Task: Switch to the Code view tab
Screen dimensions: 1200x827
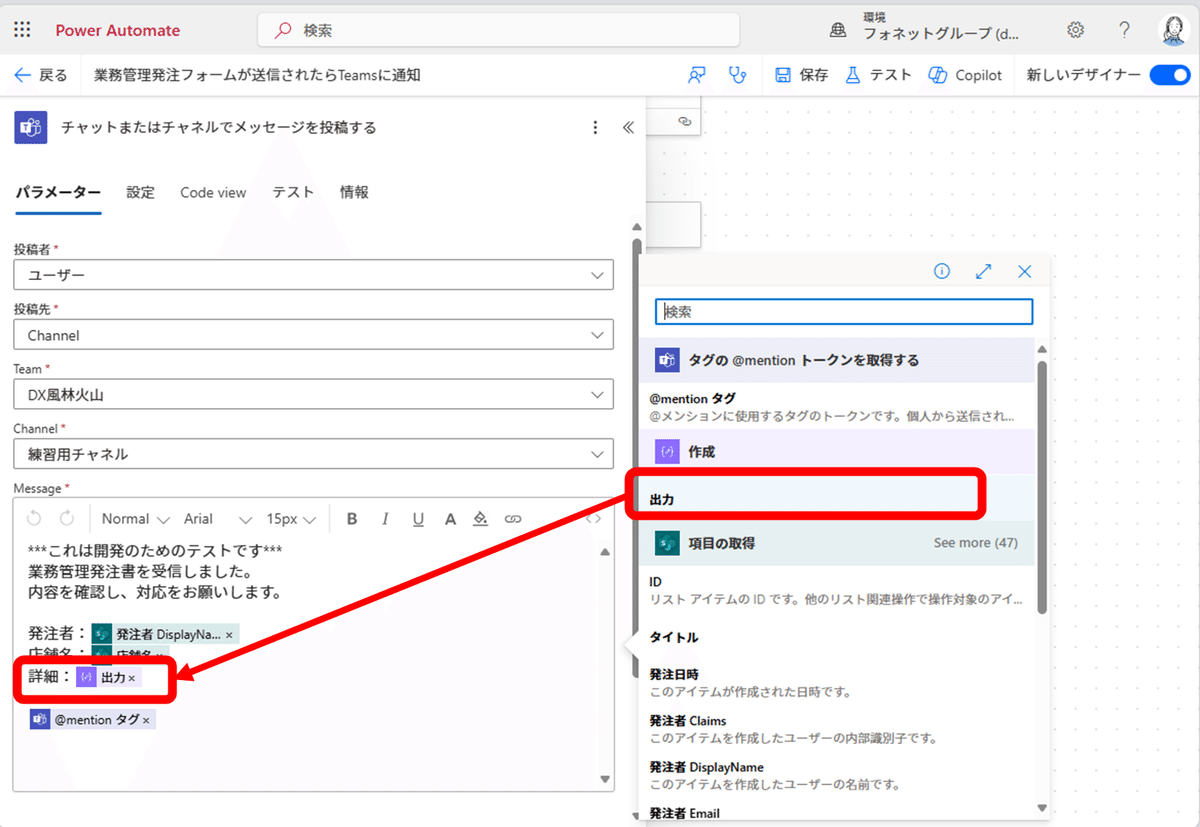Action: coord(213,192)
